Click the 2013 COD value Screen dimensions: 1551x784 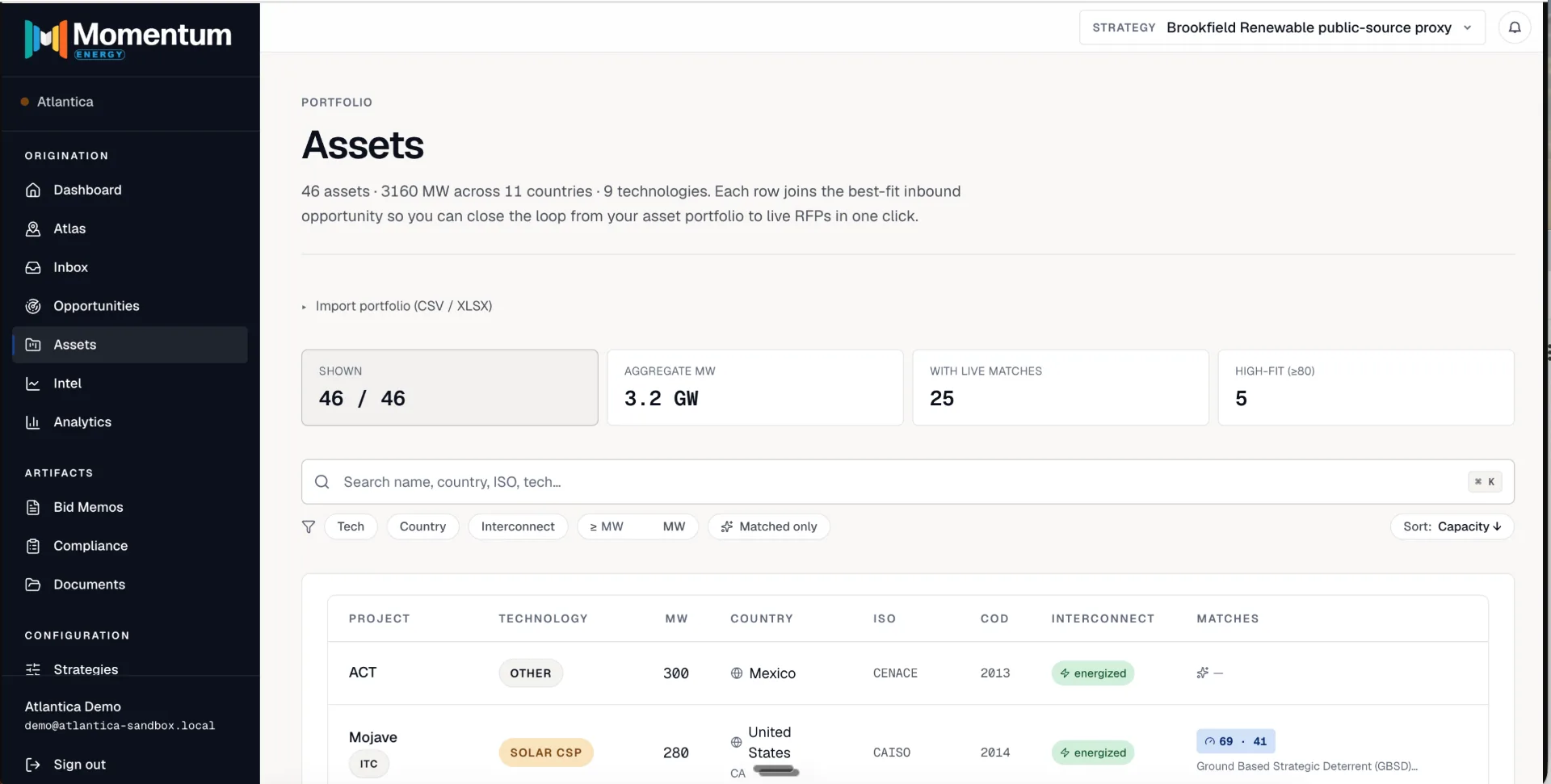click(x=995, y=673)
